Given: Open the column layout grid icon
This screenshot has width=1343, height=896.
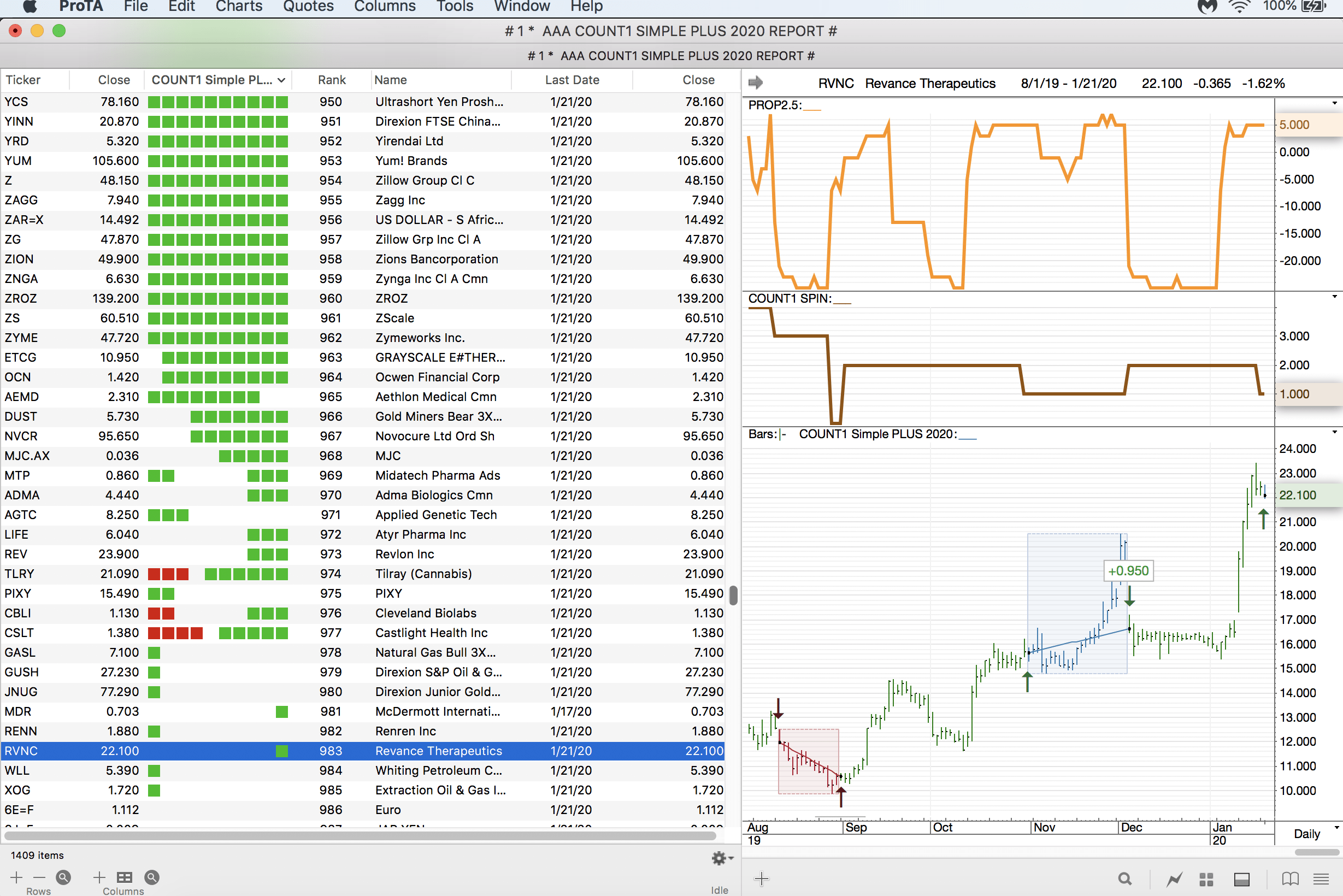Looking at the screenshot, I should (x=124, y=877).
